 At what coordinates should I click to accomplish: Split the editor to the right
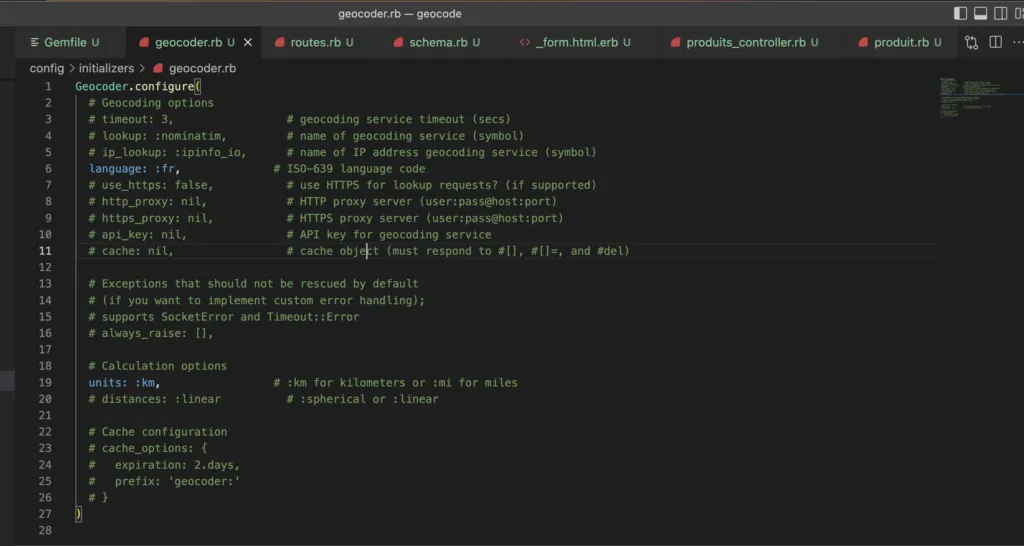click(995, 42)
